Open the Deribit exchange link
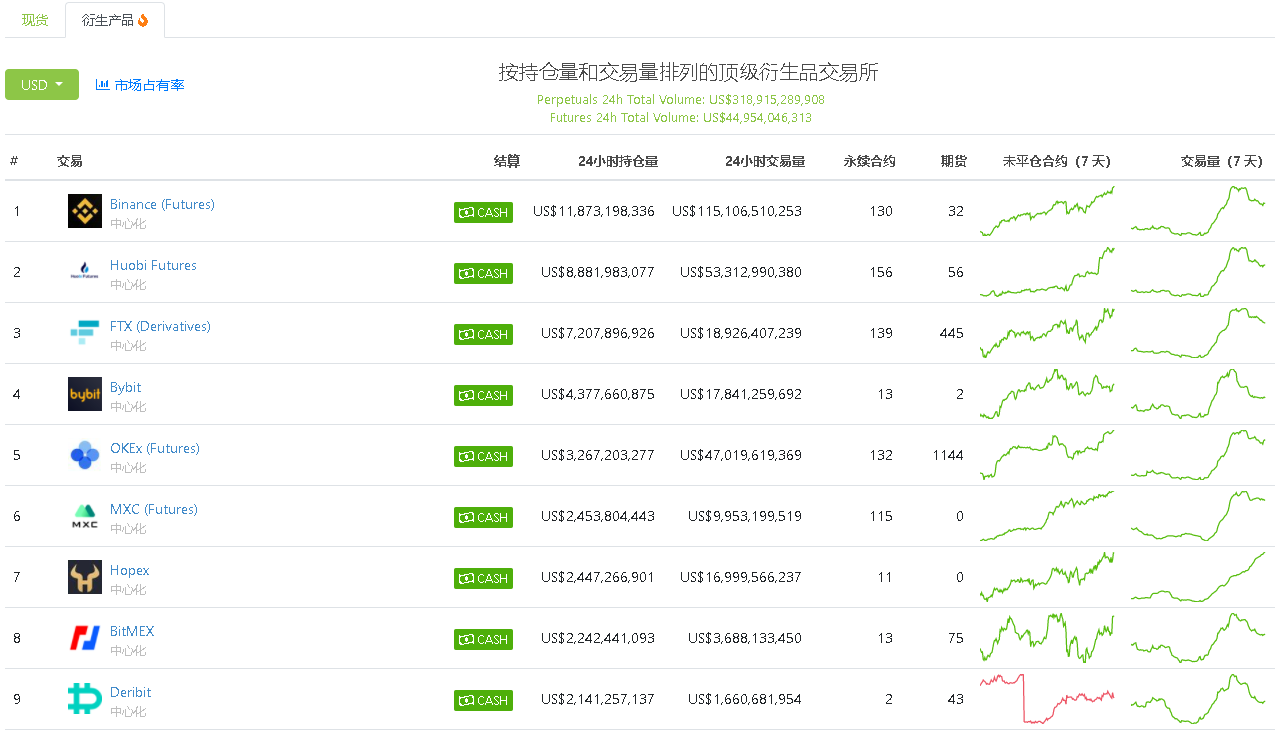The height and width of the screenshot is (732, 1283). point(131,692)
